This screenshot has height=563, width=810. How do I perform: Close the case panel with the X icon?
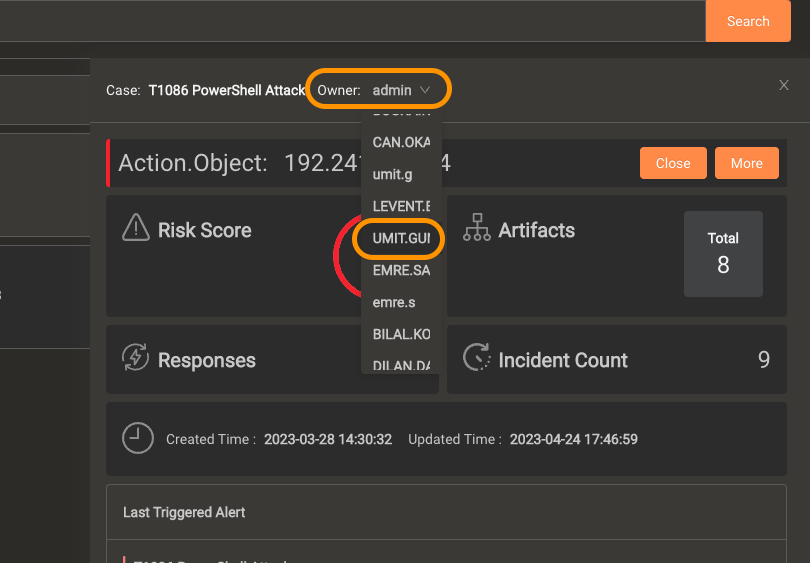click(784, 85)
